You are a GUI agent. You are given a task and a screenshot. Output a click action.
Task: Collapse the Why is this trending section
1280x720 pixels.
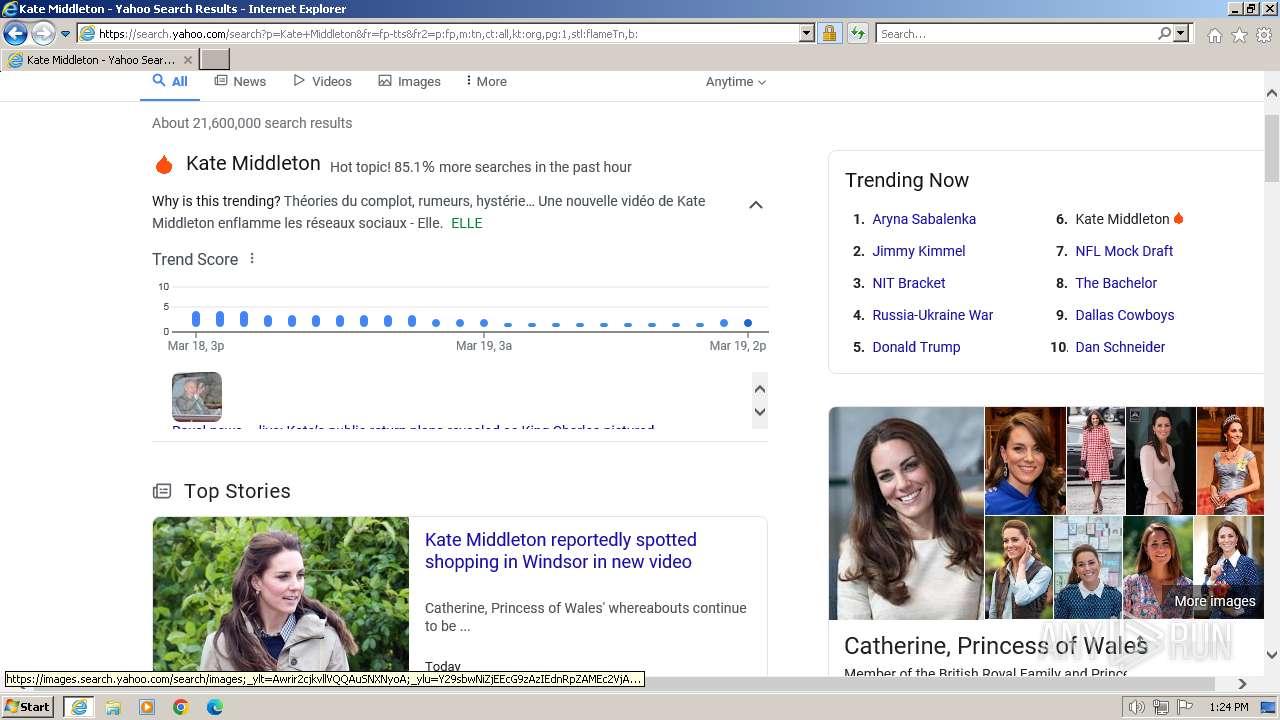click(x=756, y=205)
